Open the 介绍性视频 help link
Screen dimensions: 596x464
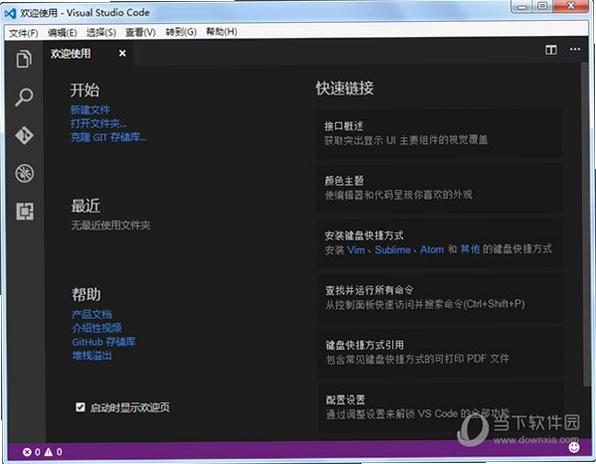point(97,328)
